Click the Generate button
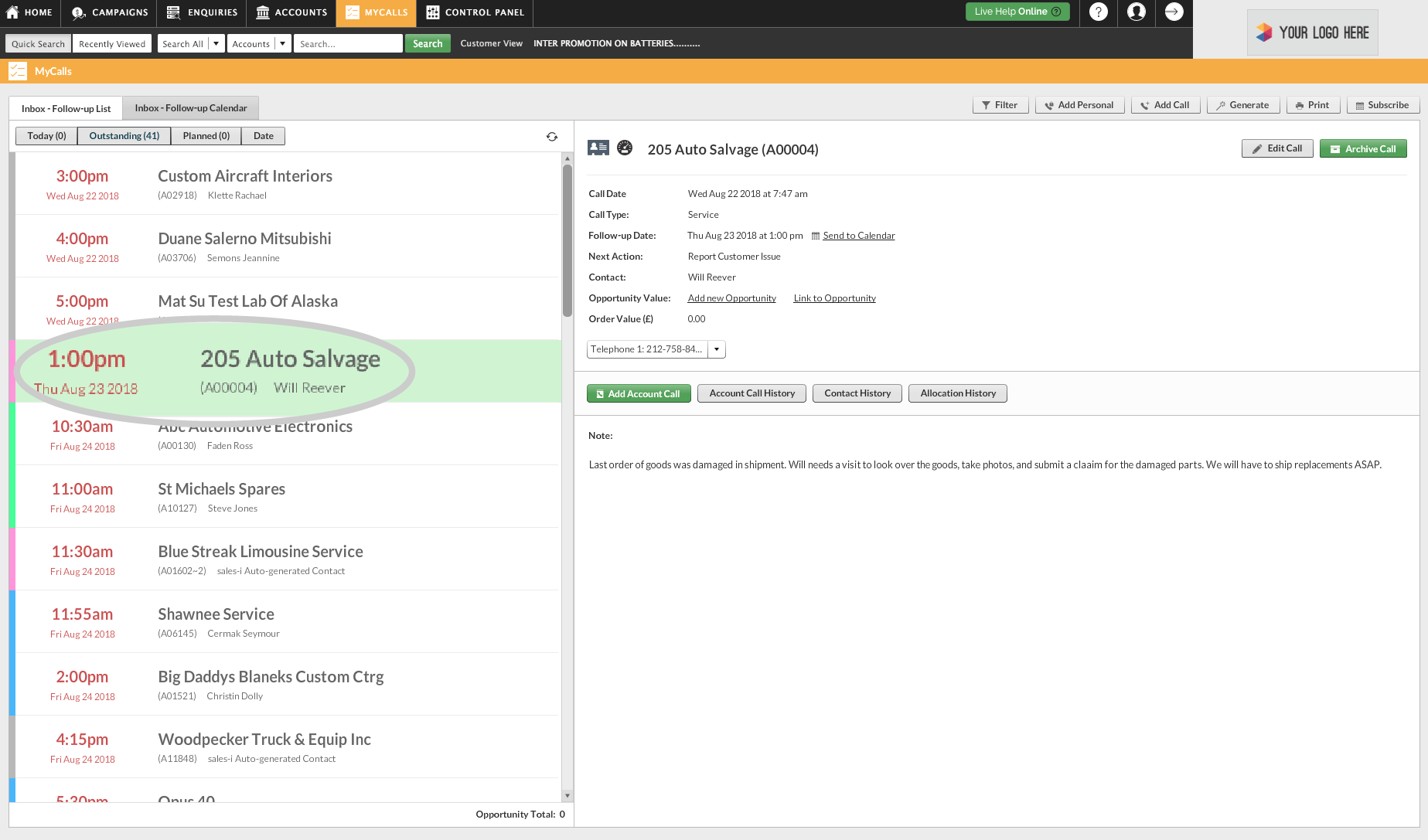 1243,105
